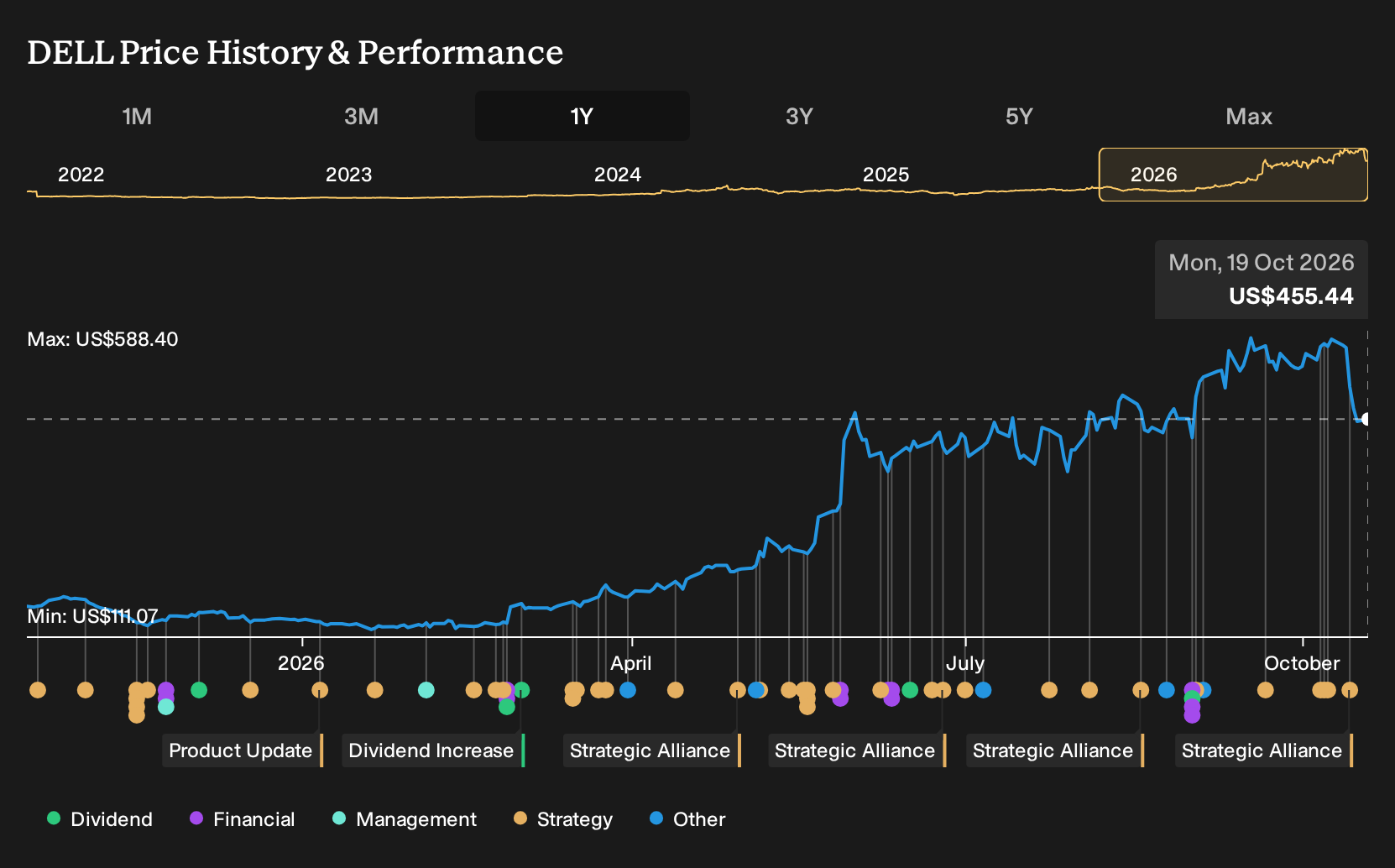Toggle the Management legend filter

tap(405, 819)
